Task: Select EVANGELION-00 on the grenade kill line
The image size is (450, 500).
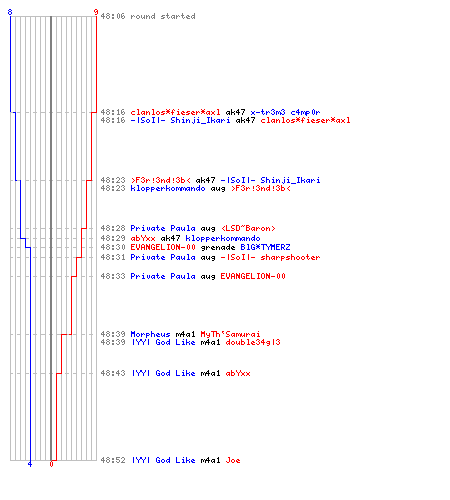Action: click(x=163, y=247)
